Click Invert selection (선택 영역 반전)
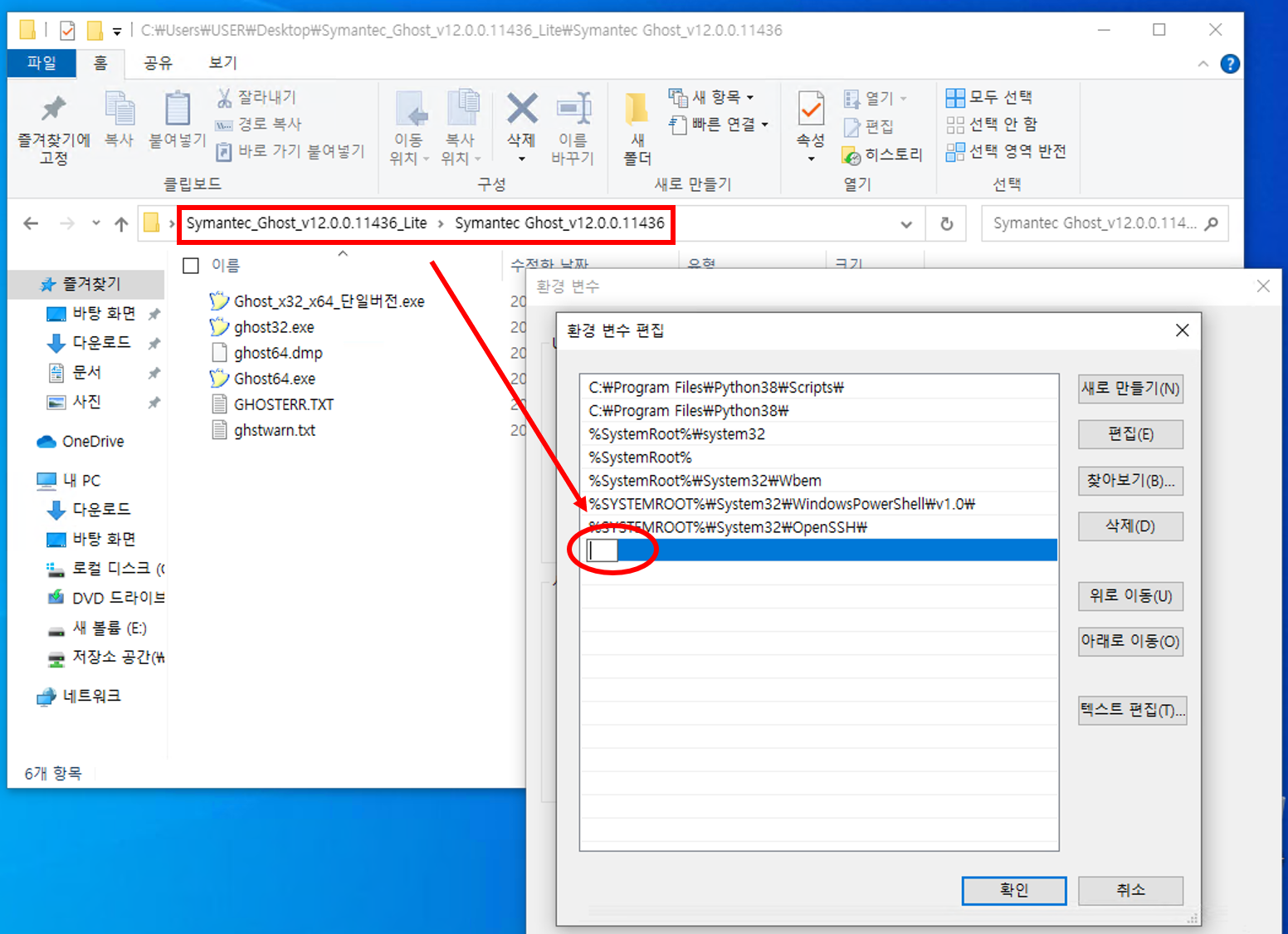 [1006, 151]
